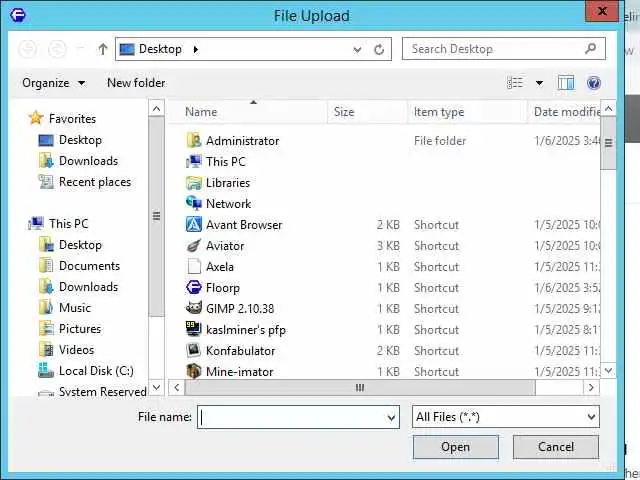Image resolution: width=640 pixels, height=480 pixels.
Task: Select the This PC icon in file list
Action: [194, 162]
